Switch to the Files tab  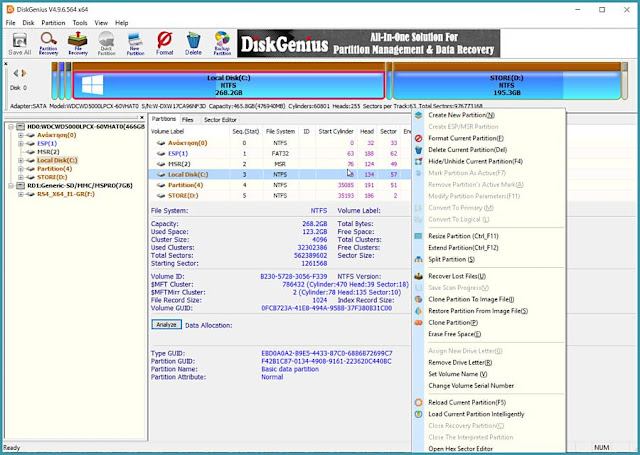coord(188,120)
